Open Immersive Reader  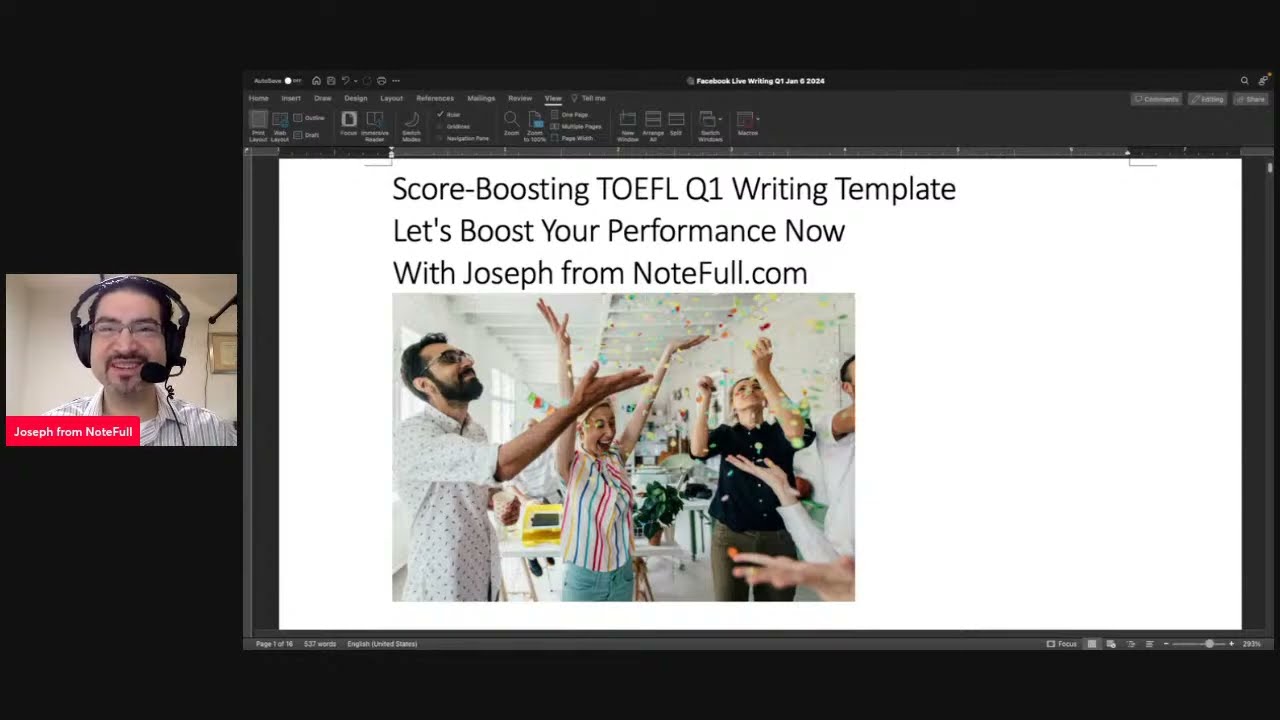[x=375, y=126]
